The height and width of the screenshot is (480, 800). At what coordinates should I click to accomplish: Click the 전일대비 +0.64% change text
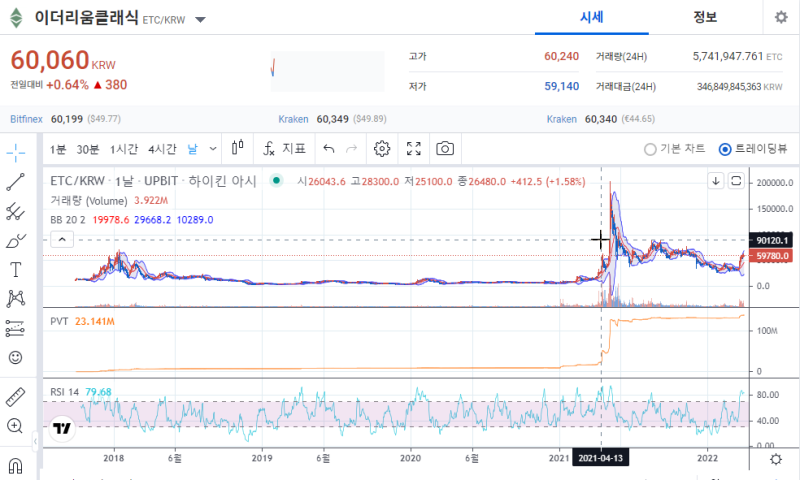[x=69, y=85]
